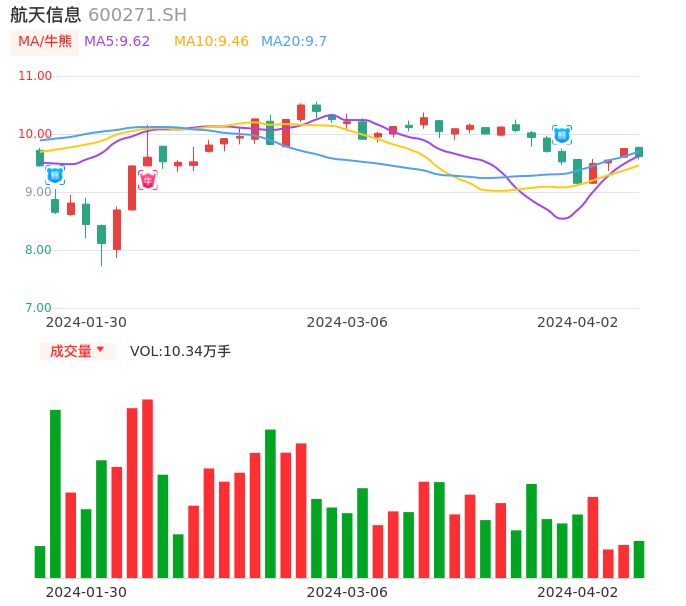Click the 7.00 price axis label
This screenshot has width=686, height=606.
point(38,308)
